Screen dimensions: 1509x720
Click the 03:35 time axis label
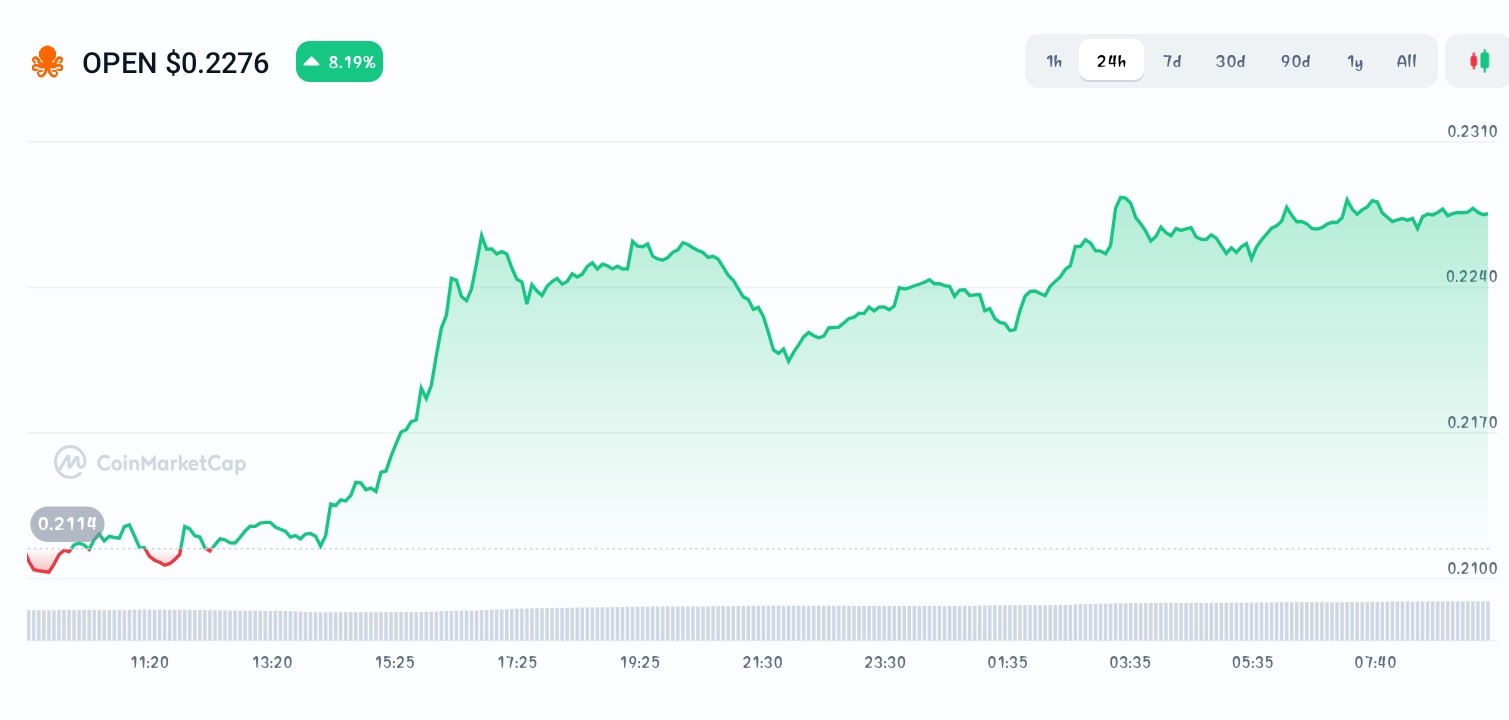click(x=1130, y=662)
